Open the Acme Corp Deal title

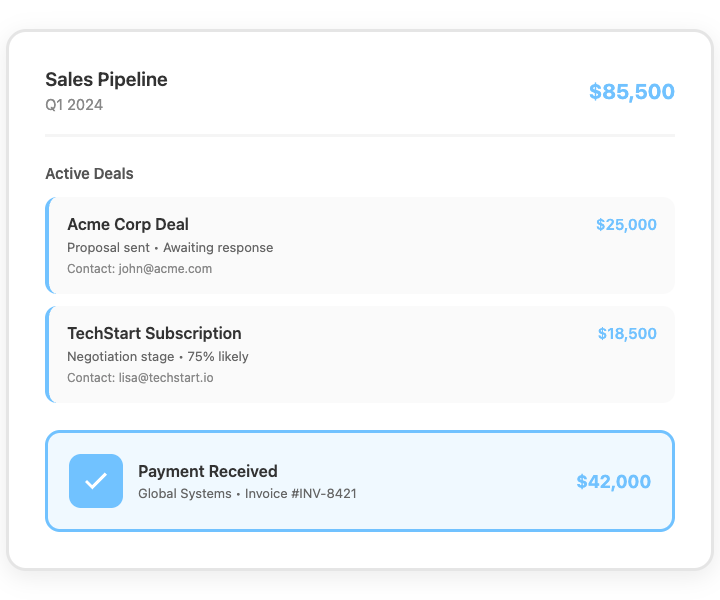tap(127, 224)
